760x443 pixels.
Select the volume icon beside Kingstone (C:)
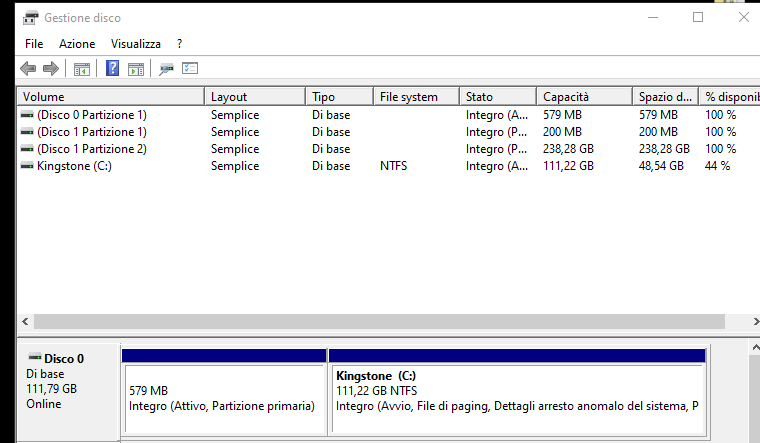pos(27,166)
